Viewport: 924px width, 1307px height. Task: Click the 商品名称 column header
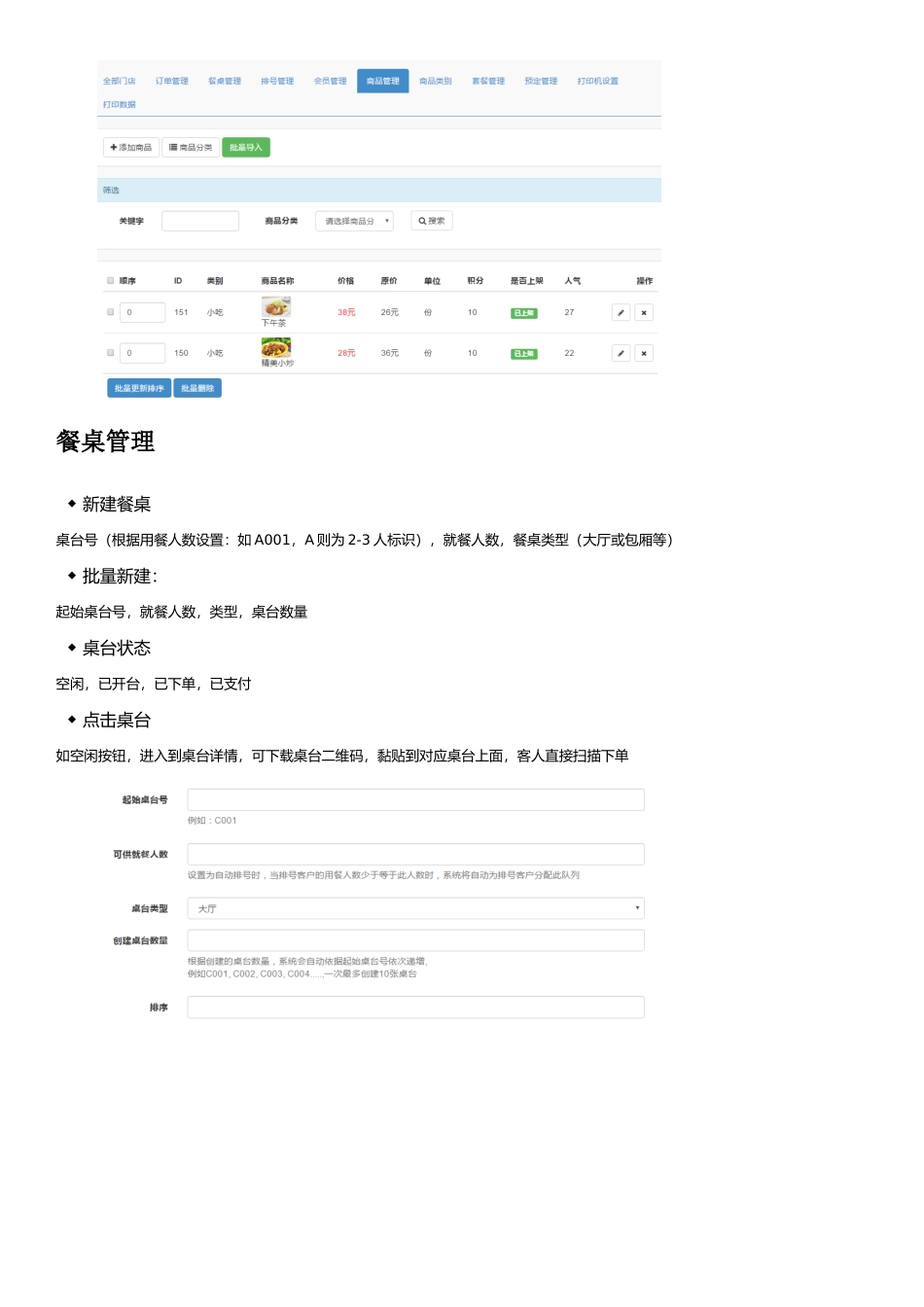[277, 280]
